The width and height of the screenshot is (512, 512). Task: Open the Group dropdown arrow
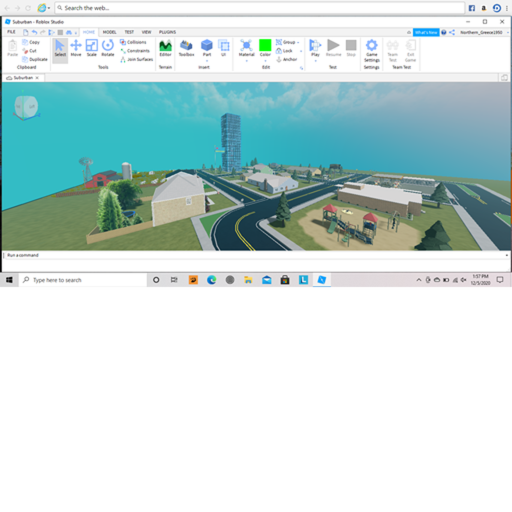[x=298, y=42]
